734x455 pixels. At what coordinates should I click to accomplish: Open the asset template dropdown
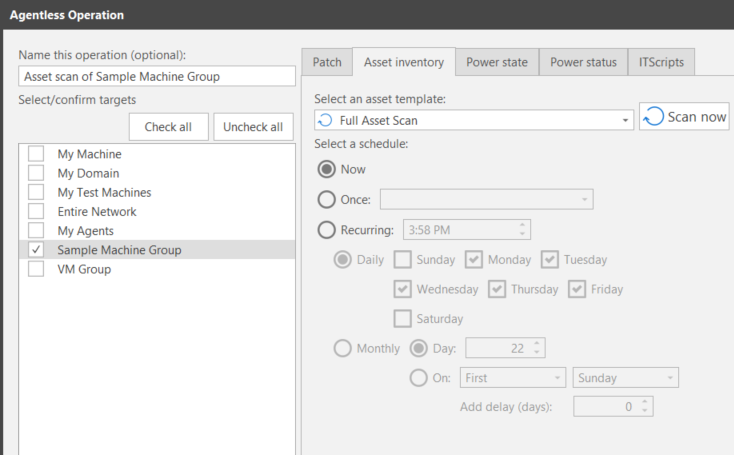626,120
